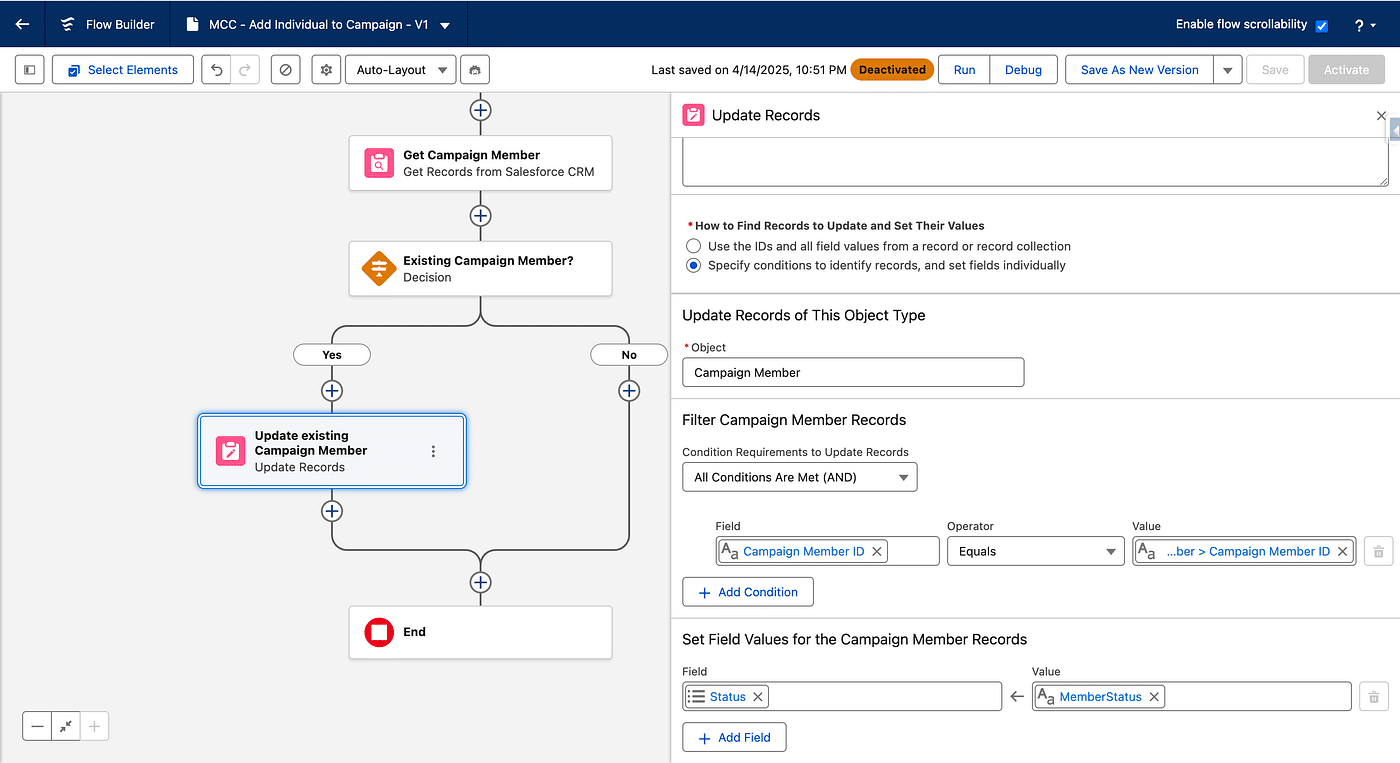Screen dimensions: 1400x763
Task: Click the Get Campaign Member element icon
Action: pos(379,163)
